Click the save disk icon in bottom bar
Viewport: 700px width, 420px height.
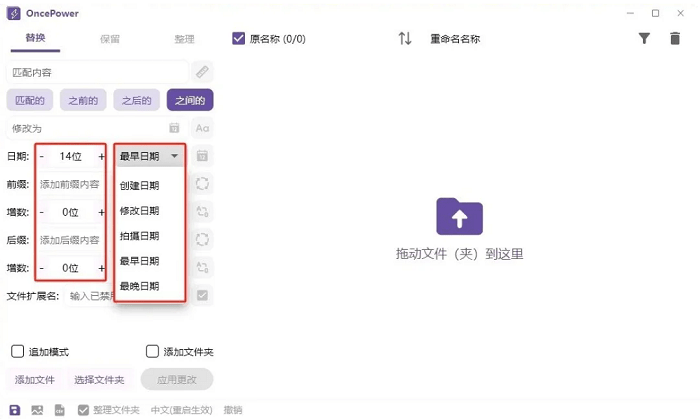point(15,410)
